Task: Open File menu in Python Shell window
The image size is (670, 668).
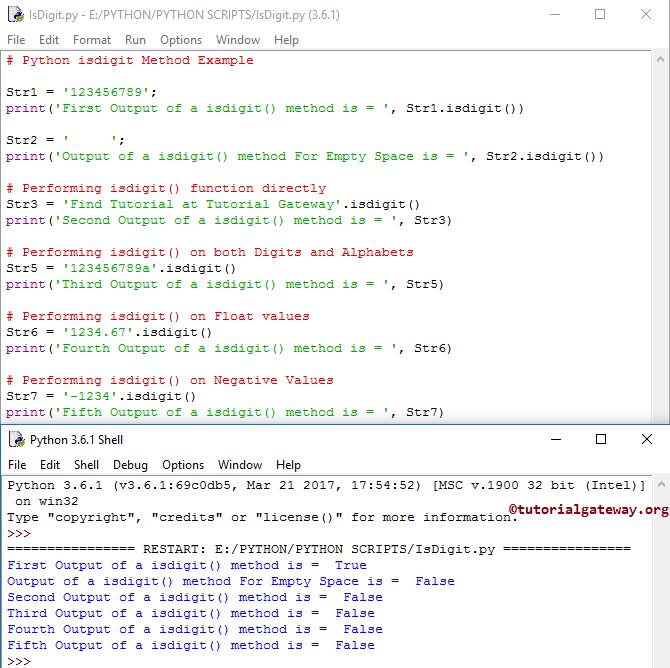Action: coord(17,465)
